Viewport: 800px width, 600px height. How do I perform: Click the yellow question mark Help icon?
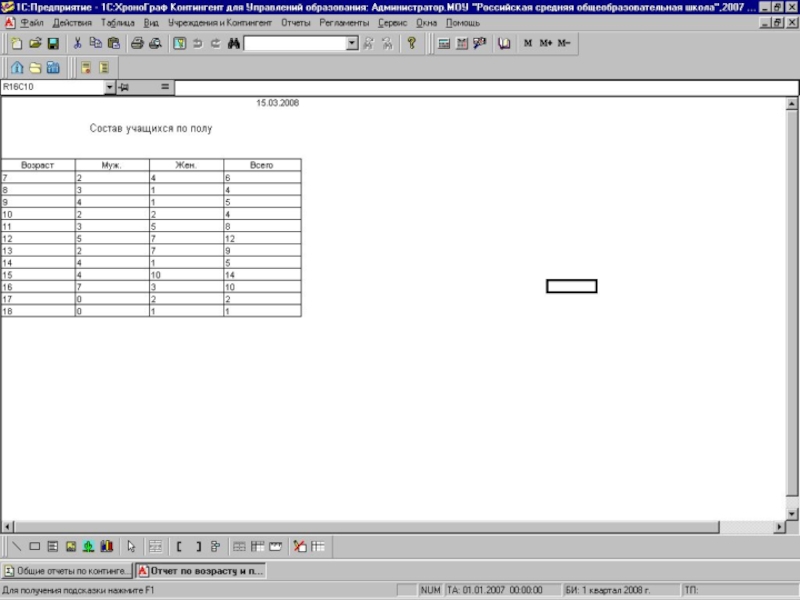[411, 44]
